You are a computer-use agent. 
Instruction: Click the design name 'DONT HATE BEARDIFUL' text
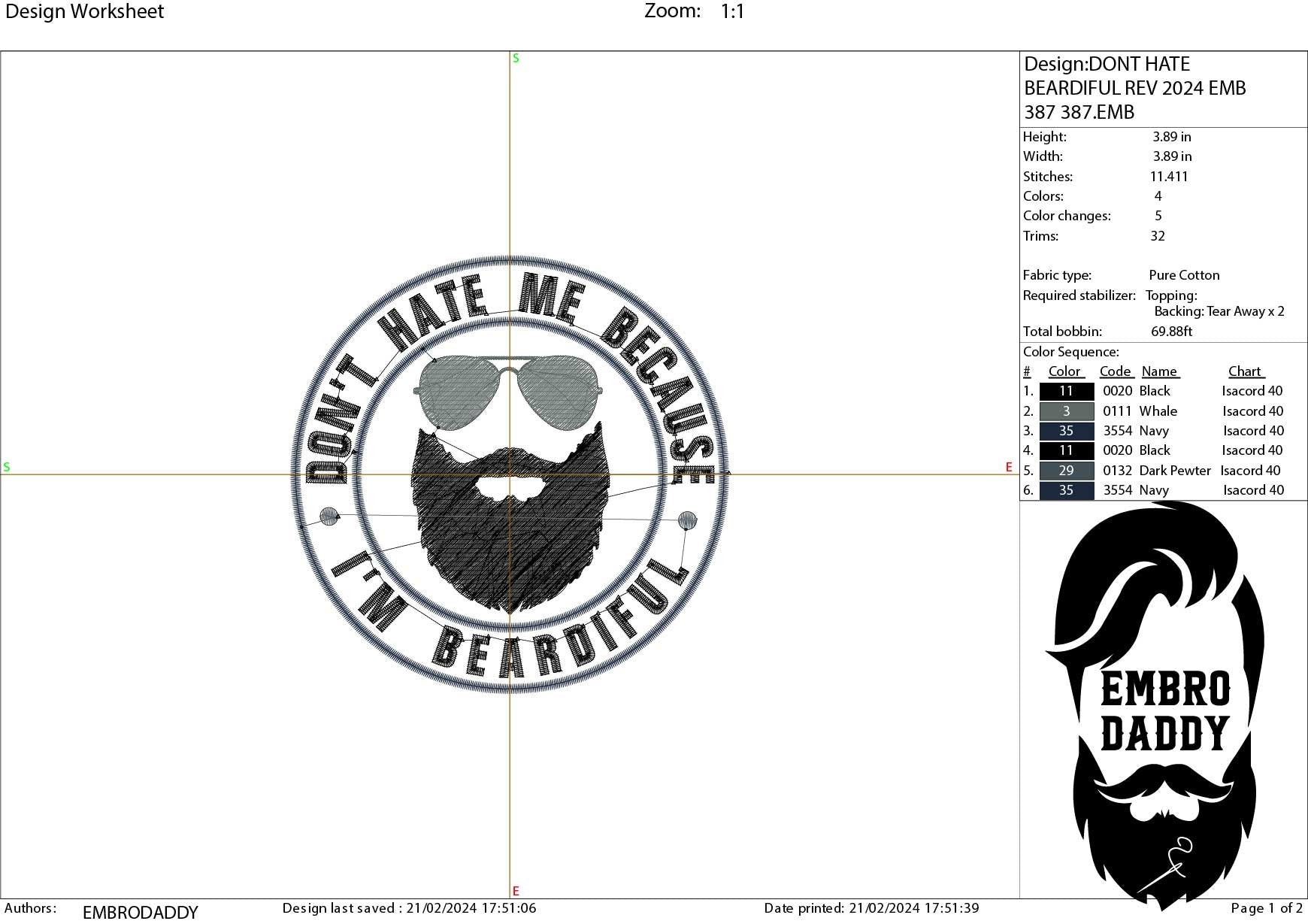[x=1135, y=88]
